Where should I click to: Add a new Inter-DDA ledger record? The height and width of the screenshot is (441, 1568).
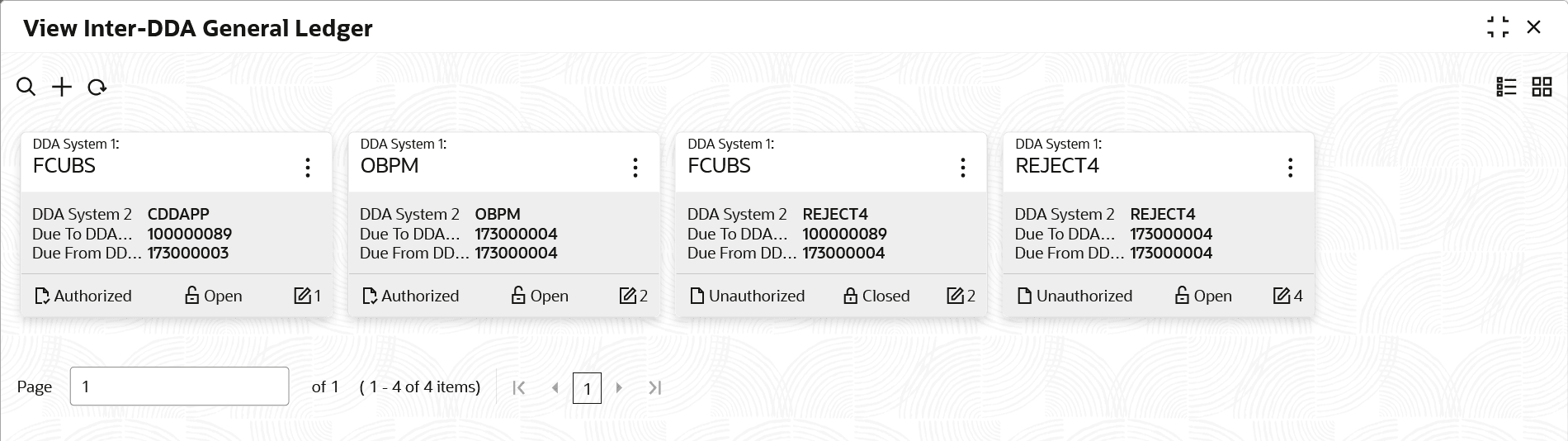pyautogui.click(x=62, y=87)
